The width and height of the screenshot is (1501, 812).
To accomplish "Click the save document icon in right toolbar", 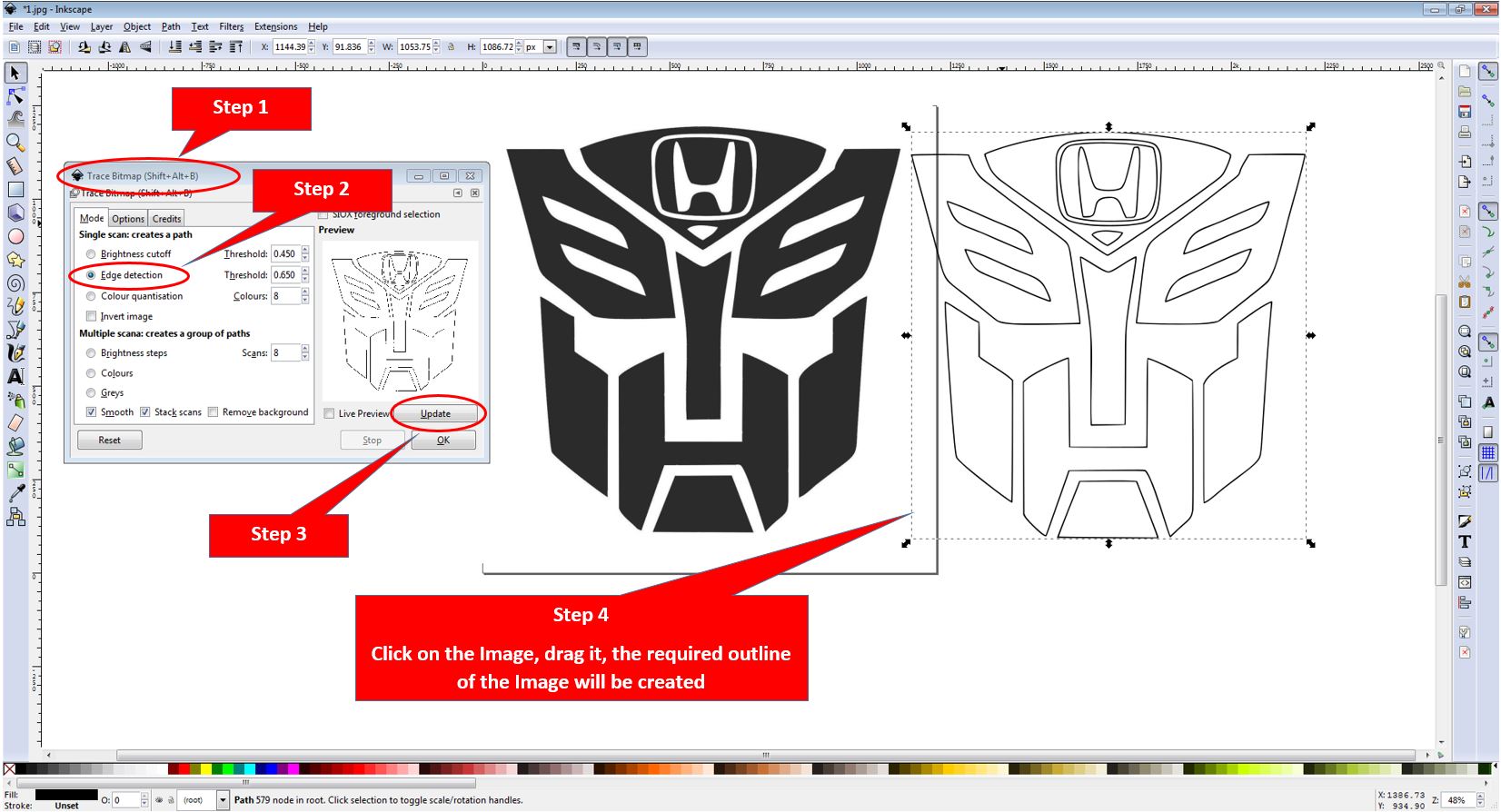I will pos(1465,112).
